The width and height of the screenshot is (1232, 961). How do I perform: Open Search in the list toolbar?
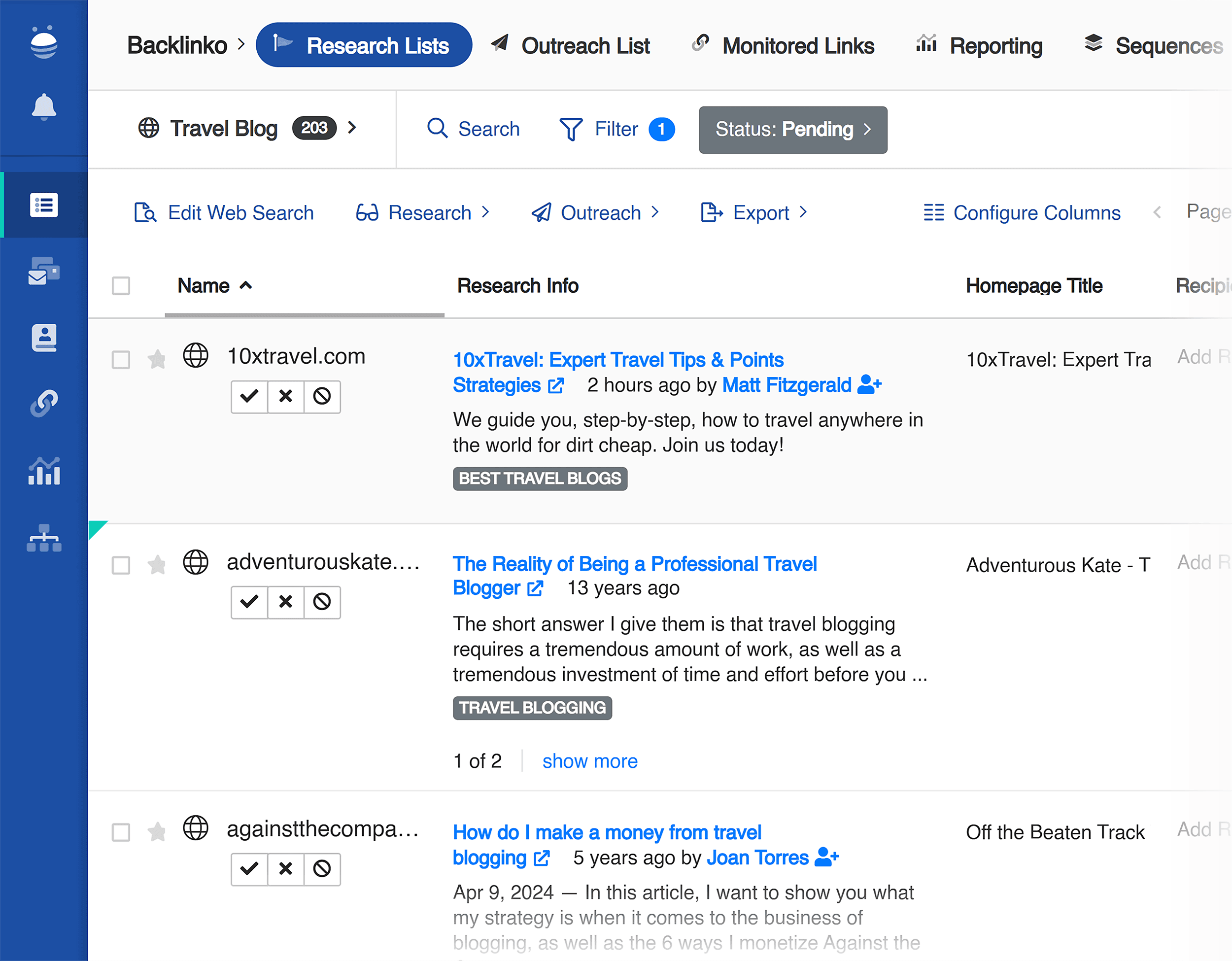473,129
